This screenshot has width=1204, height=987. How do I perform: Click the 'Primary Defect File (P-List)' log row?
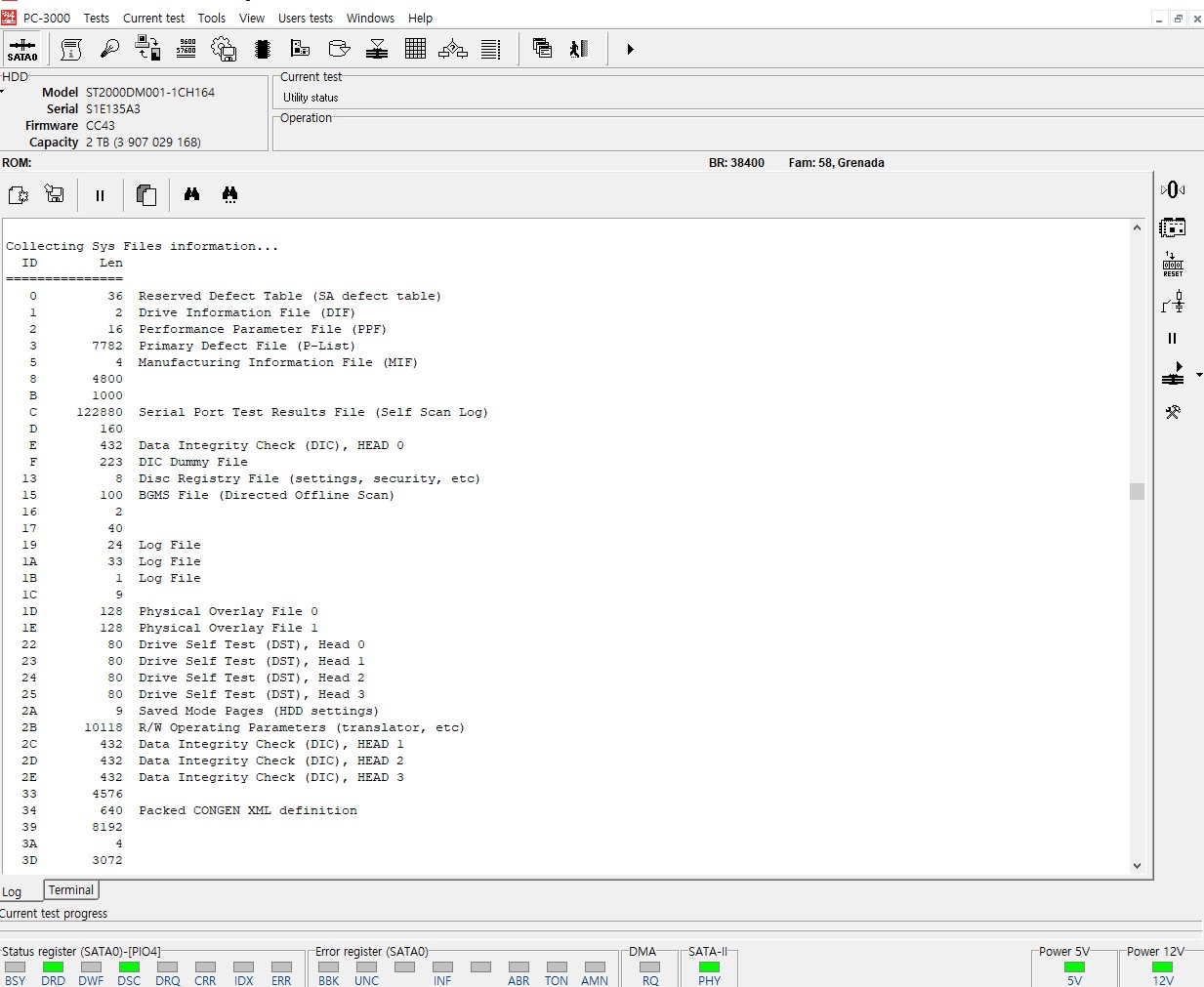coord(247,346)
